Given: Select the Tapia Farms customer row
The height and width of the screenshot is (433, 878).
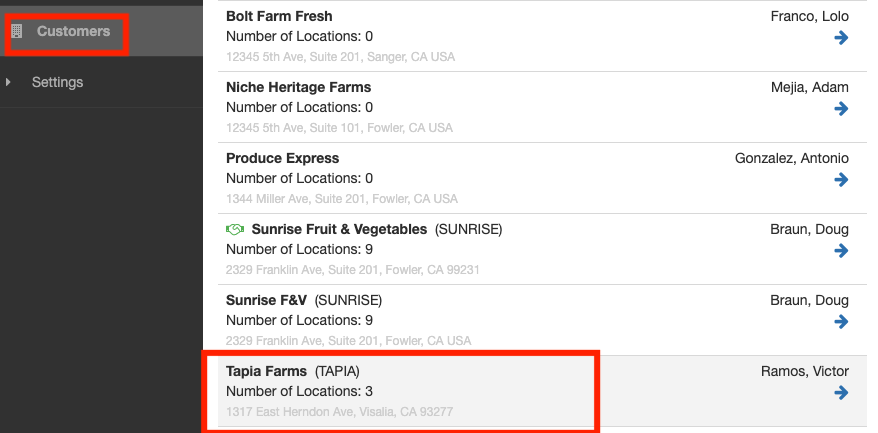Looking at the screenshot, I should coord(400,391).
